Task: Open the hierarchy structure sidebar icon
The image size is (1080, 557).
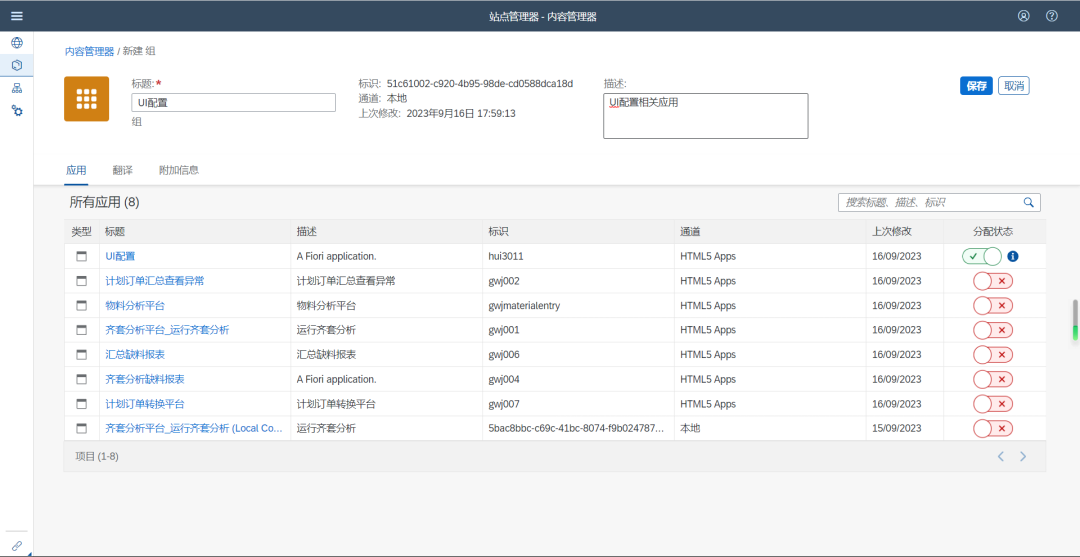Action: click(17, 88)
